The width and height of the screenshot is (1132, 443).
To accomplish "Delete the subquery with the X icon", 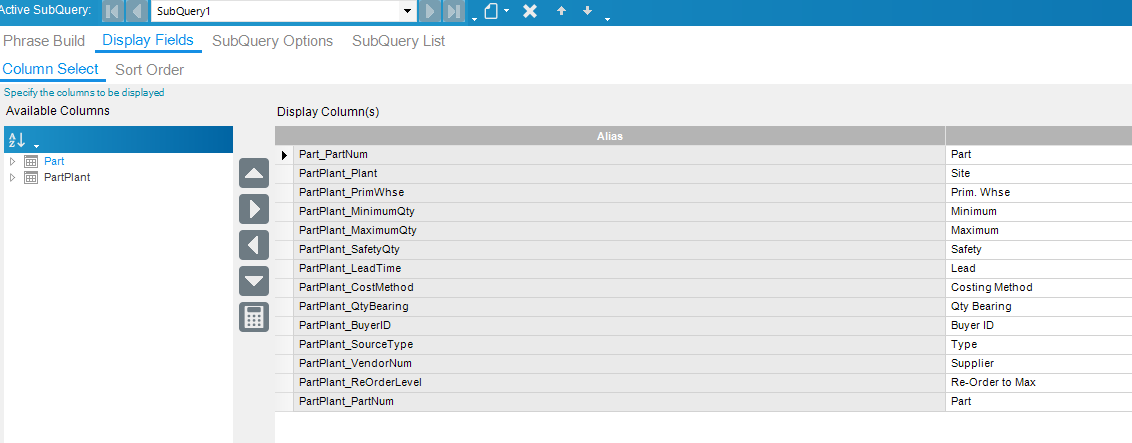I will click(530, 12).
